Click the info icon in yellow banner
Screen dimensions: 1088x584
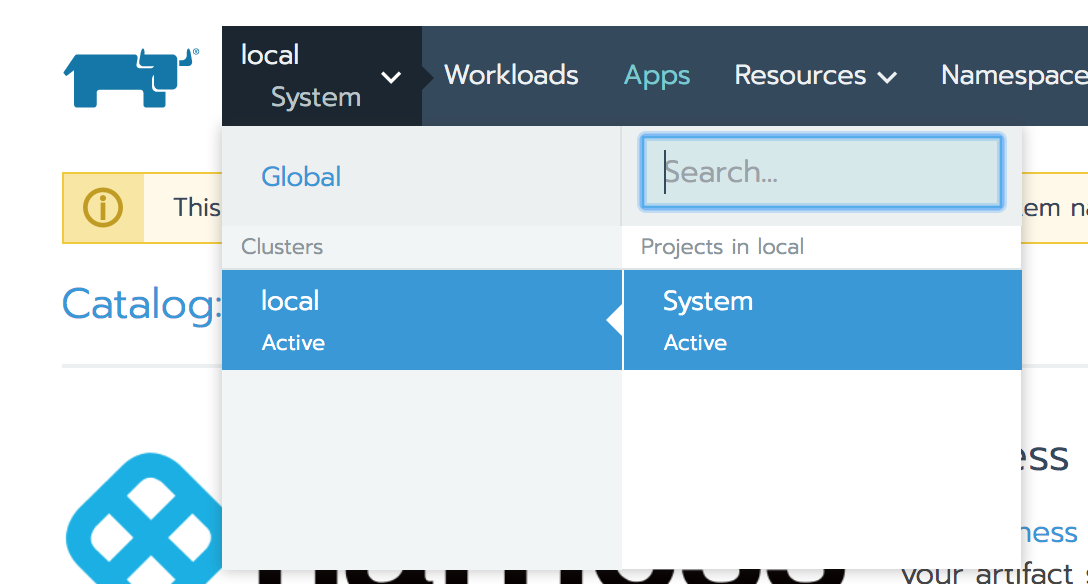103,207
